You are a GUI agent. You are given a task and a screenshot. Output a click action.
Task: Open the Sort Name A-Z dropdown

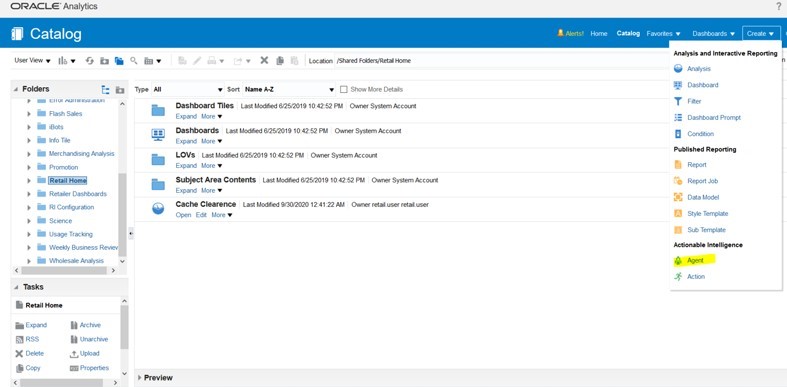tap(289, 89)
